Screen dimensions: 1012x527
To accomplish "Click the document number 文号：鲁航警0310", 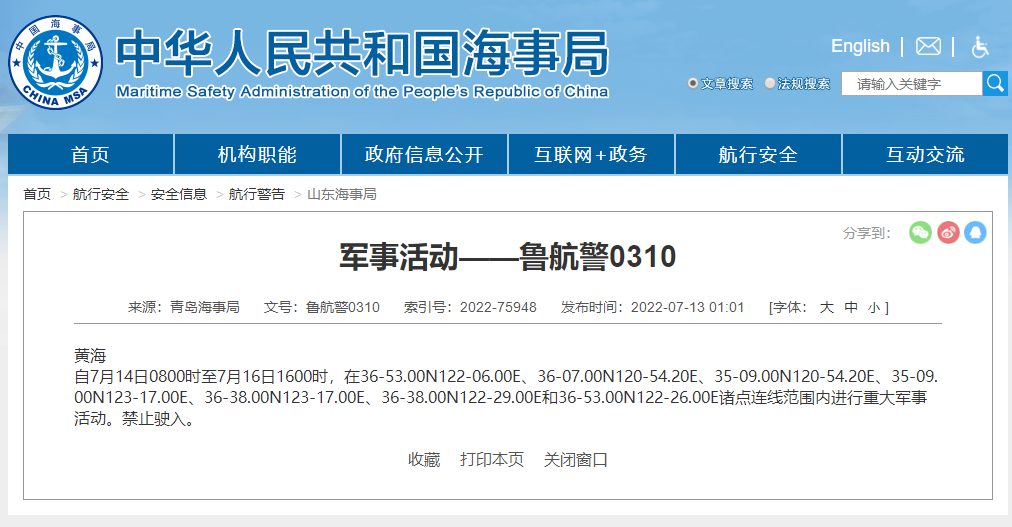I will coord(321,307).
